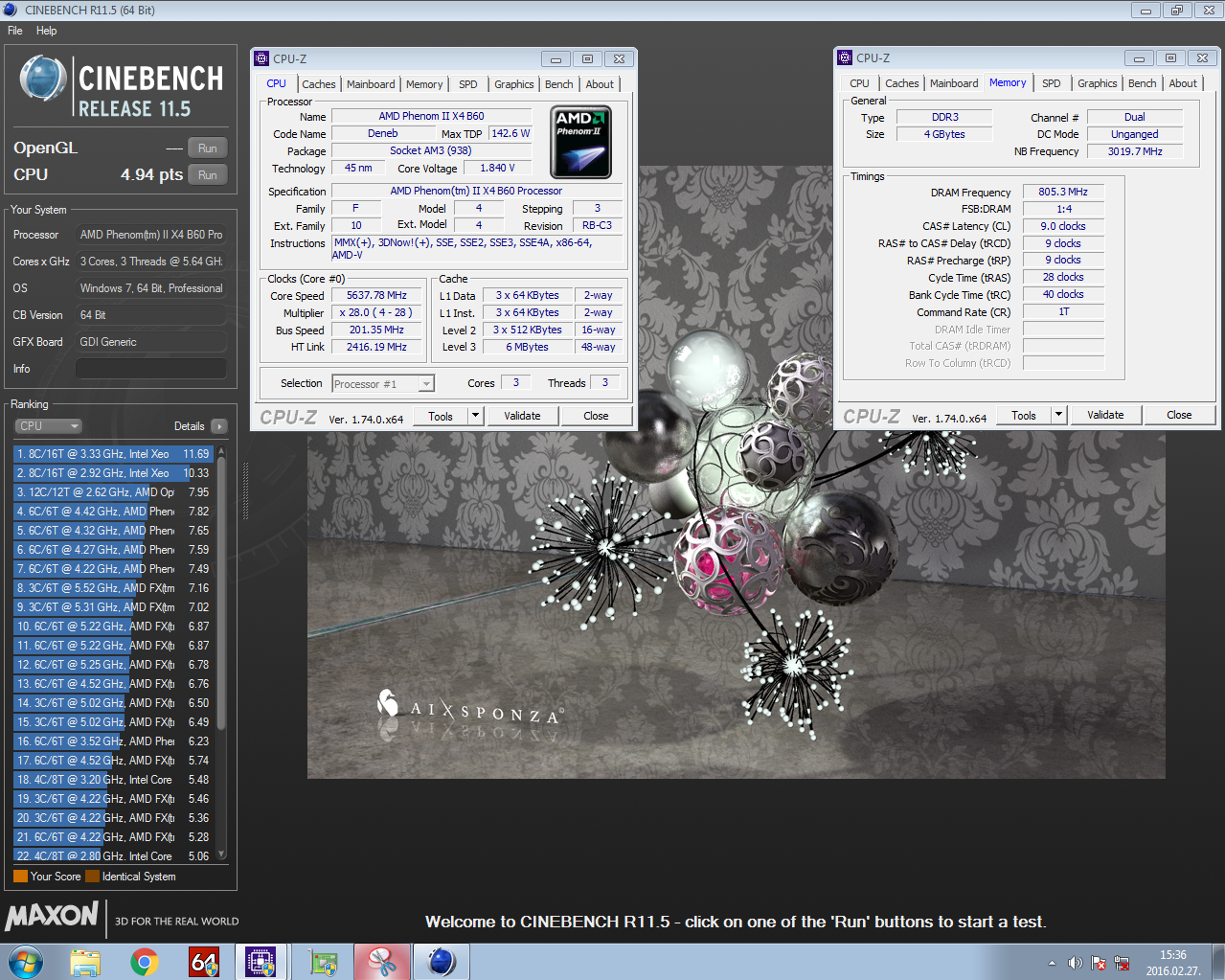Click the NB Frequency value 3019.7 MHz
This screenshot has width=1225, height=980.
1135,151
